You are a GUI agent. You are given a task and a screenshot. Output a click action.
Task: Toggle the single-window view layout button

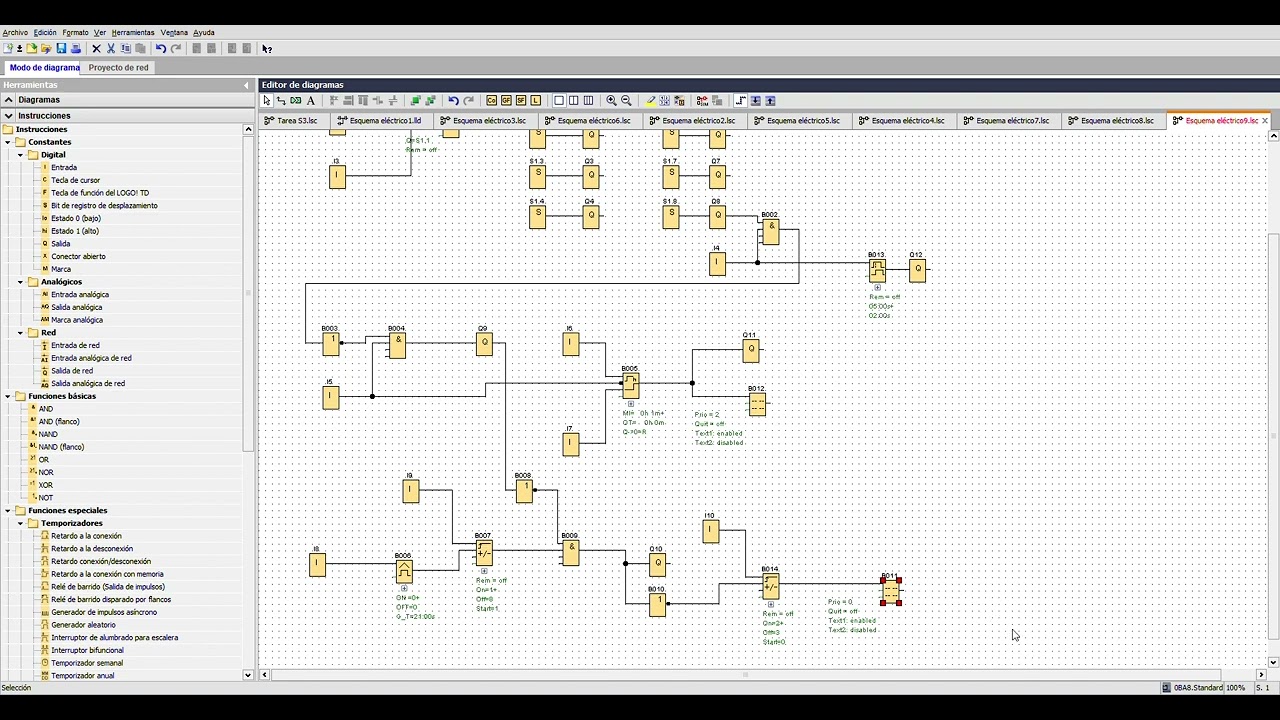(559, 100)
